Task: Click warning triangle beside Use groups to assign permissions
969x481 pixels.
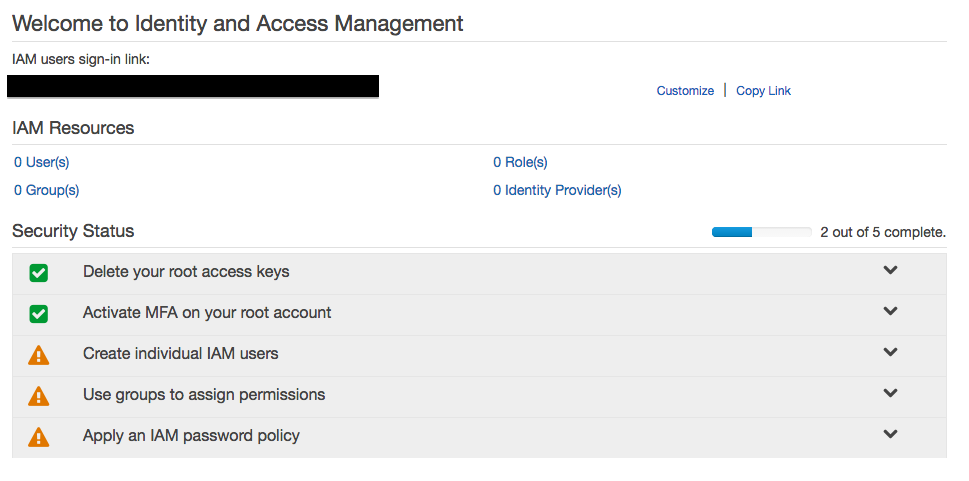Action: click(x=38, y=396)
